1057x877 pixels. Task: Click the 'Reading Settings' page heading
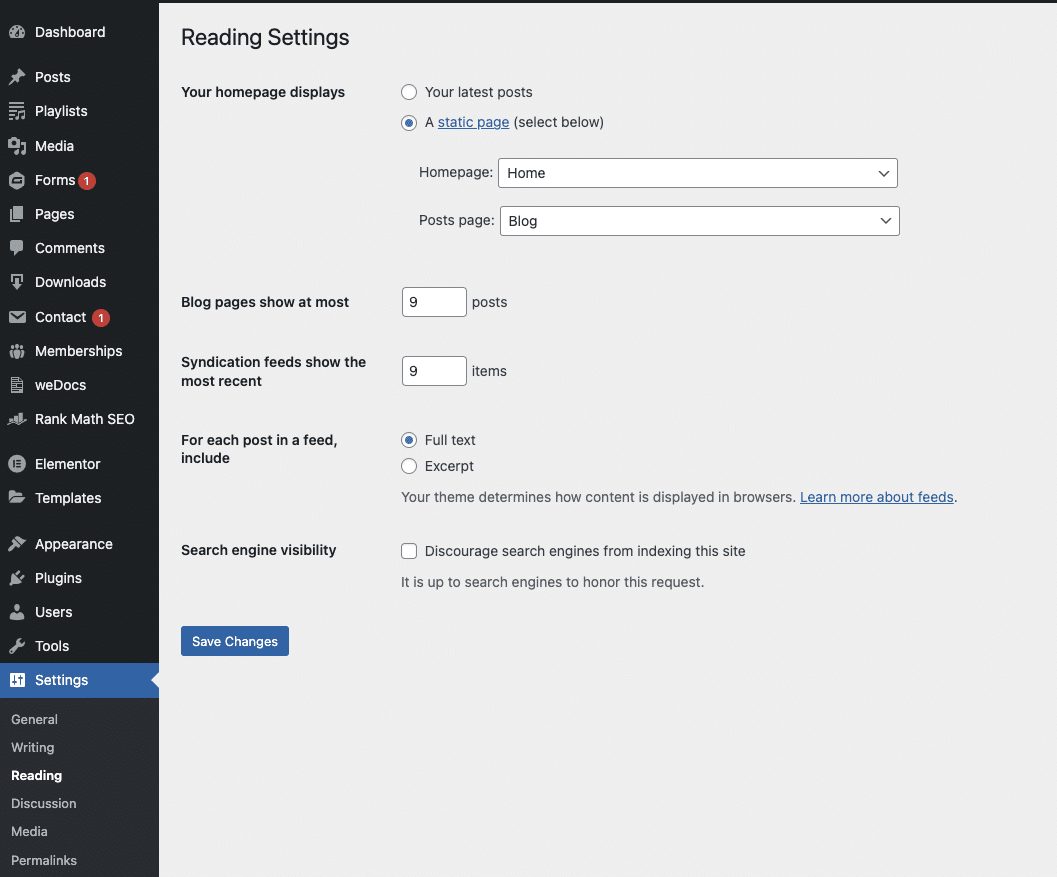pos(265,38)
